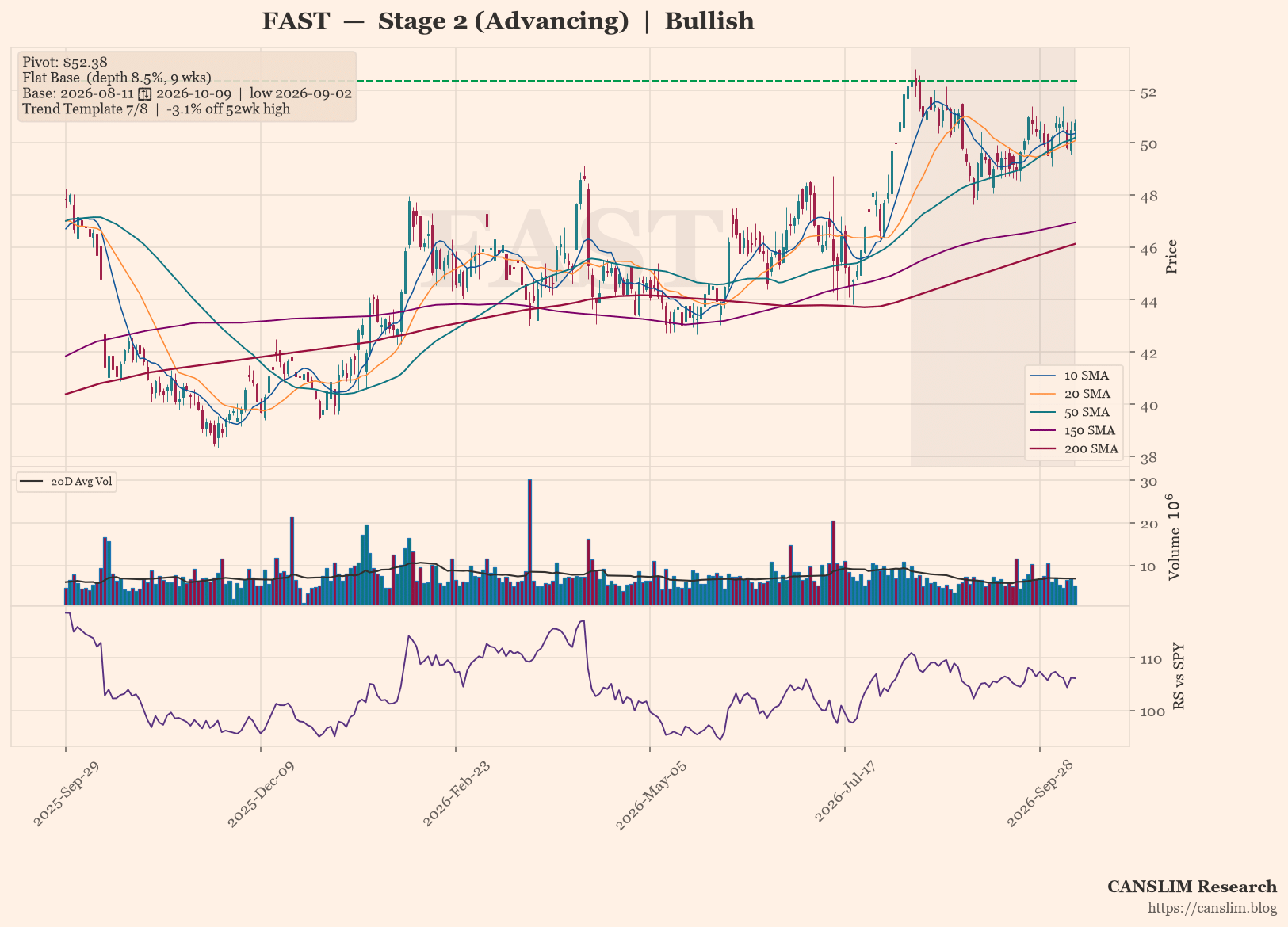Click the 'Flat Base (depth 8.5%, 9 wks)' line
The image size is (1288, 927).
117,78
